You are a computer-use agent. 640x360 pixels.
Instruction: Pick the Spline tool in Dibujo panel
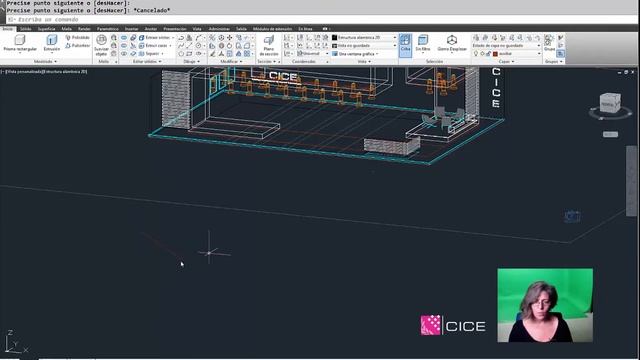coord(181,46)
